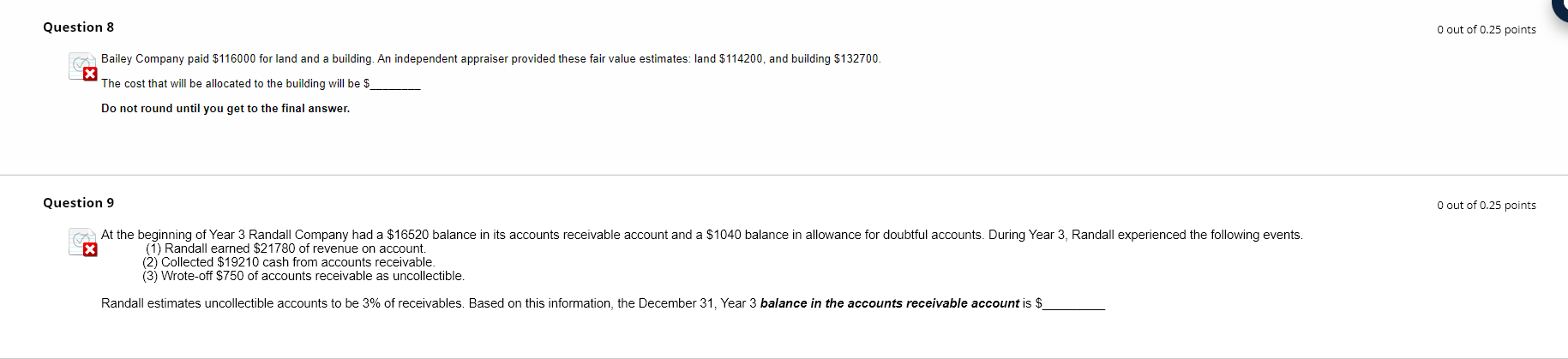The height and width of the screenshot is (359, 1568).
Task: Click the answer blank after 'building will be $'
Action: click(395, 84)
